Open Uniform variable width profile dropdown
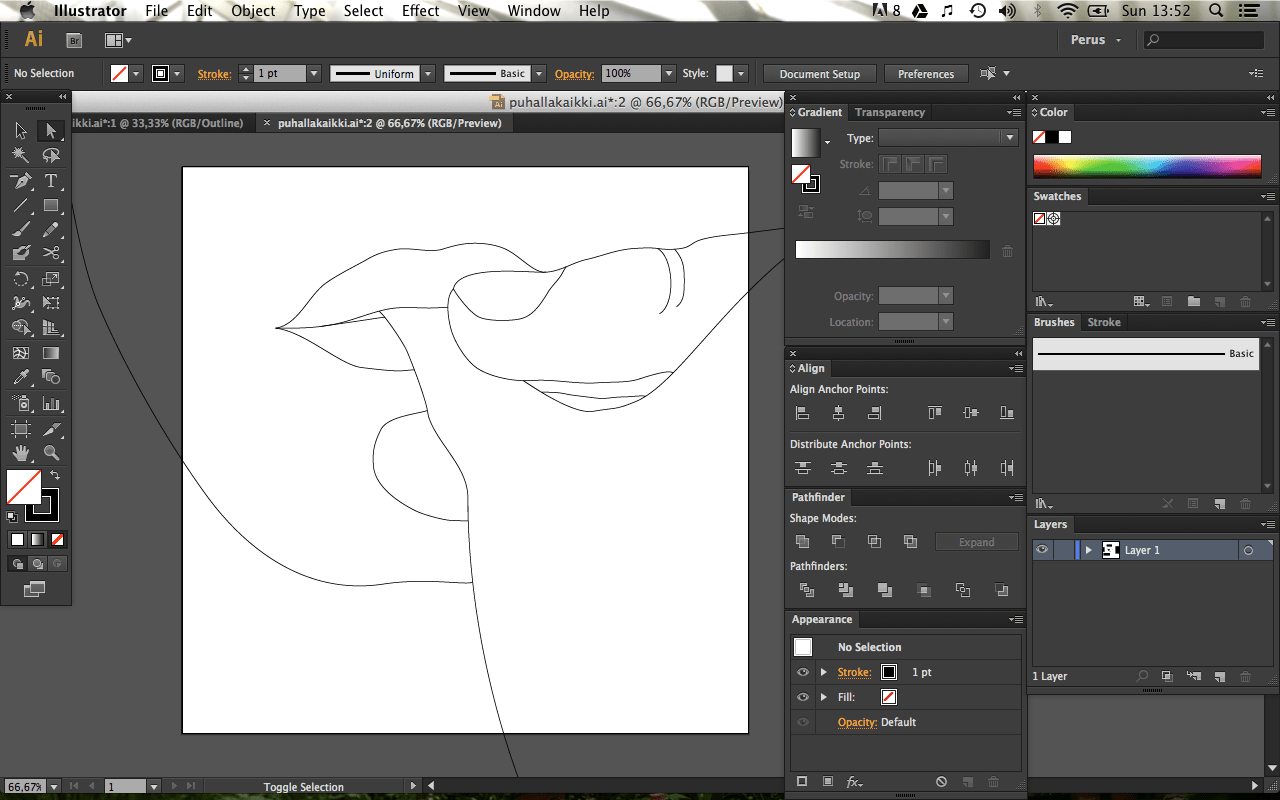The width and height of the screenshot is (1280, 800). [x=428, y=74]
